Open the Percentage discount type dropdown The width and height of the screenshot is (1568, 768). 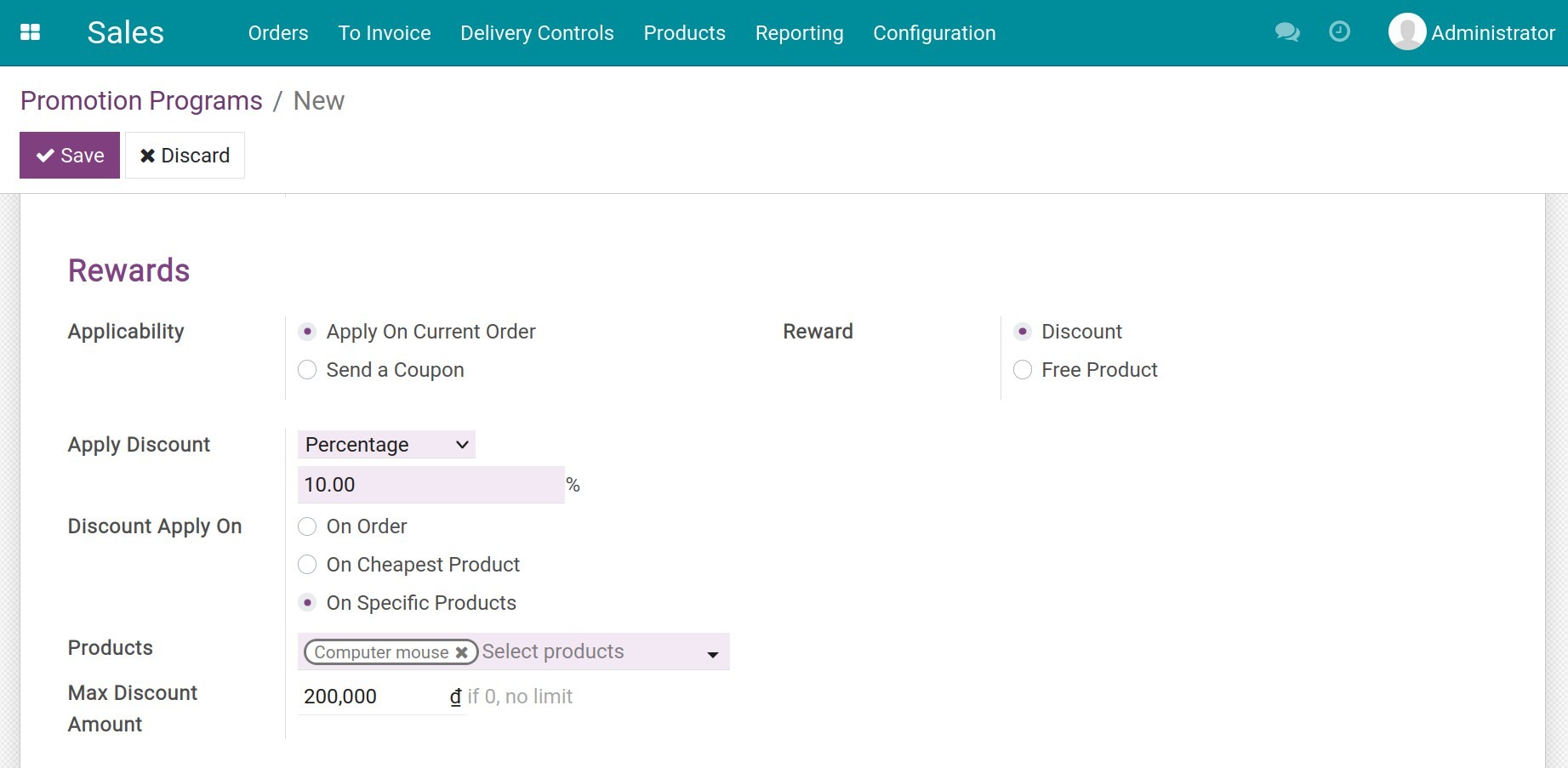click(386, 445)
